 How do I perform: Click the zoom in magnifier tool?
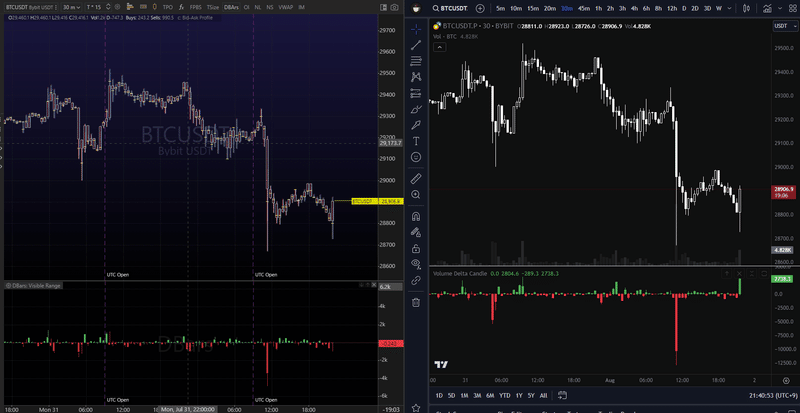(416, 195)
